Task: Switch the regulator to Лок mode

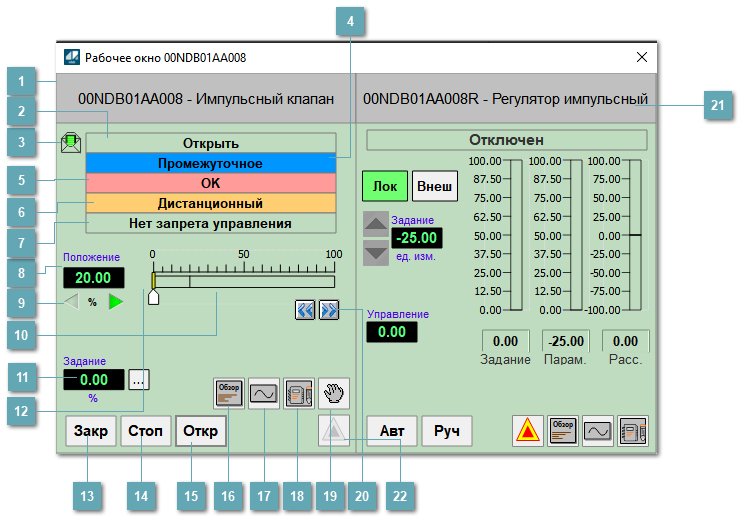Action: point(384,186)
